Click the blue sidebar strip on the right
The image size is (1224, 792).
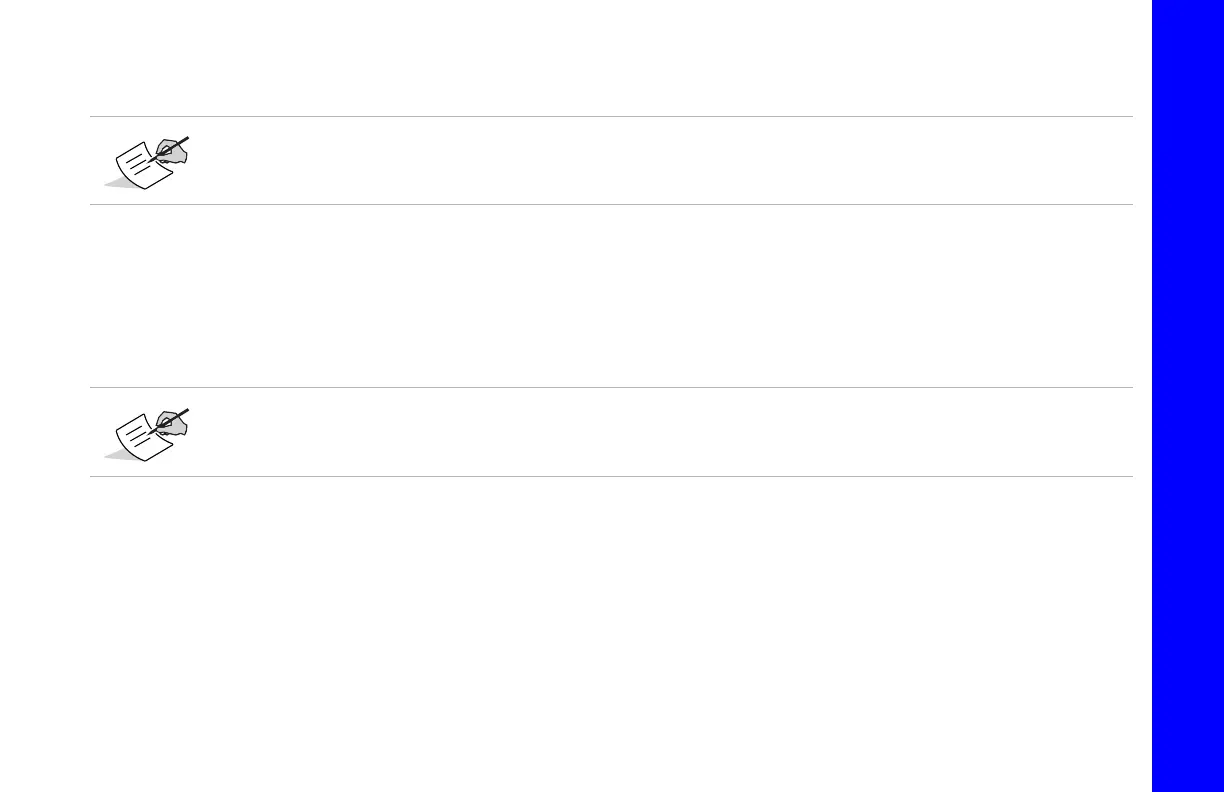tap(1188, 396)
